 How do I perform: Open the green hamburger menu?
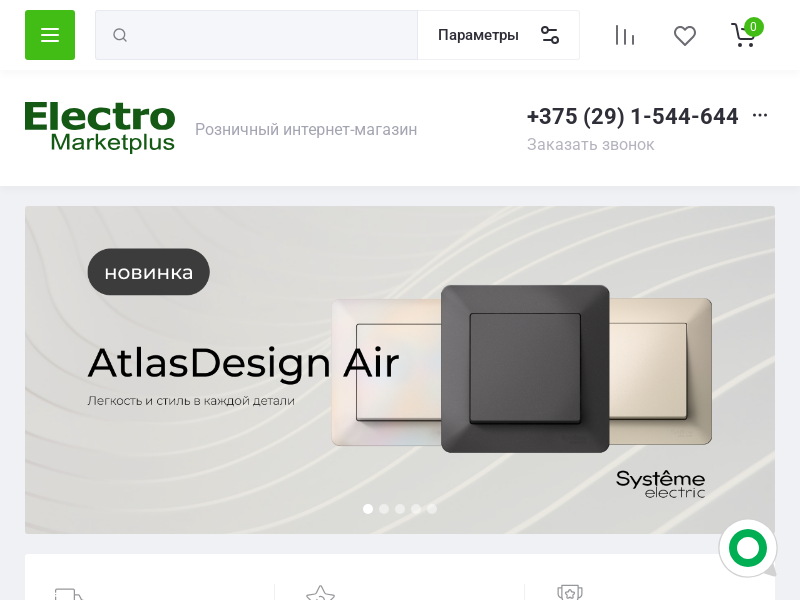tap(50, 35)
